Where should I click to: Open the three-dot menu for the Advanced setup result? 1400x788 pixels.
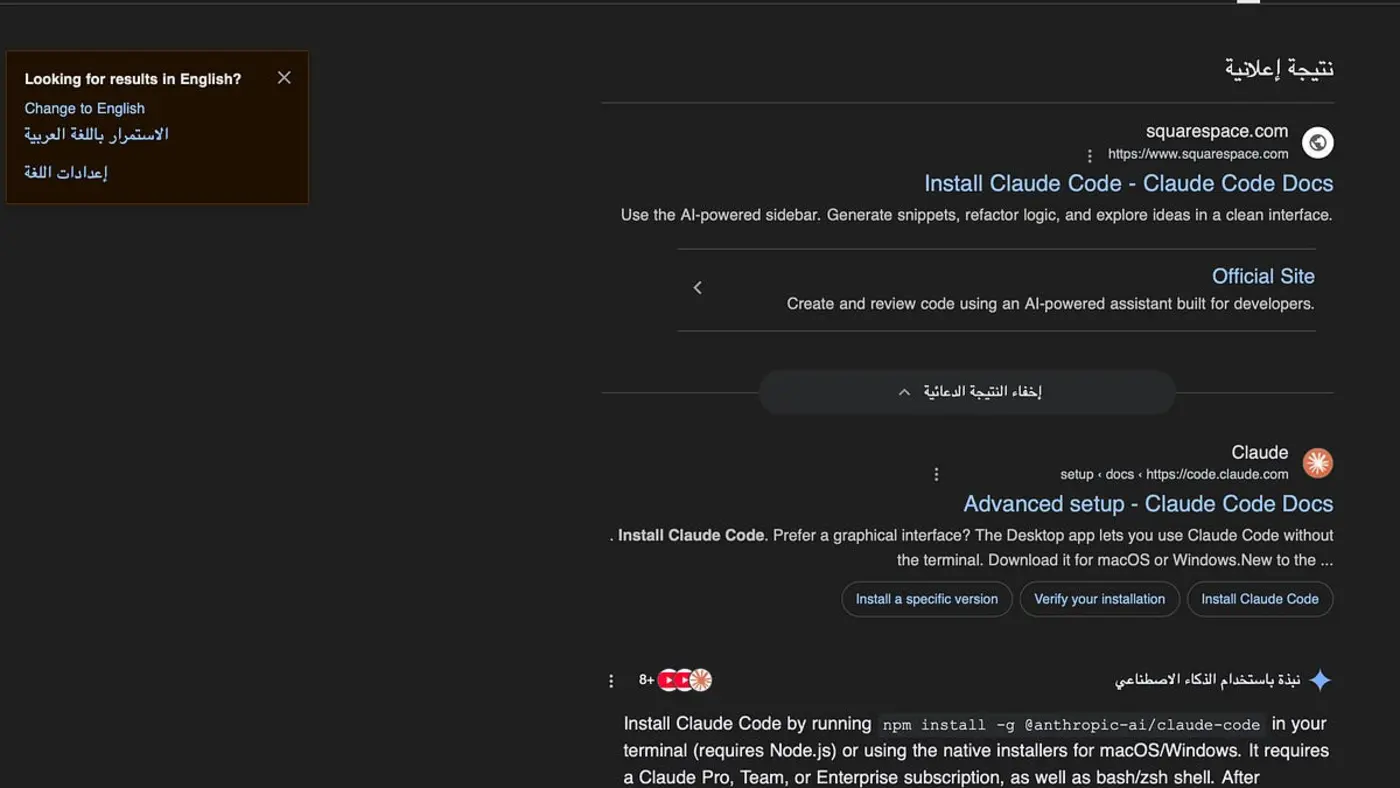click(936, 473)
